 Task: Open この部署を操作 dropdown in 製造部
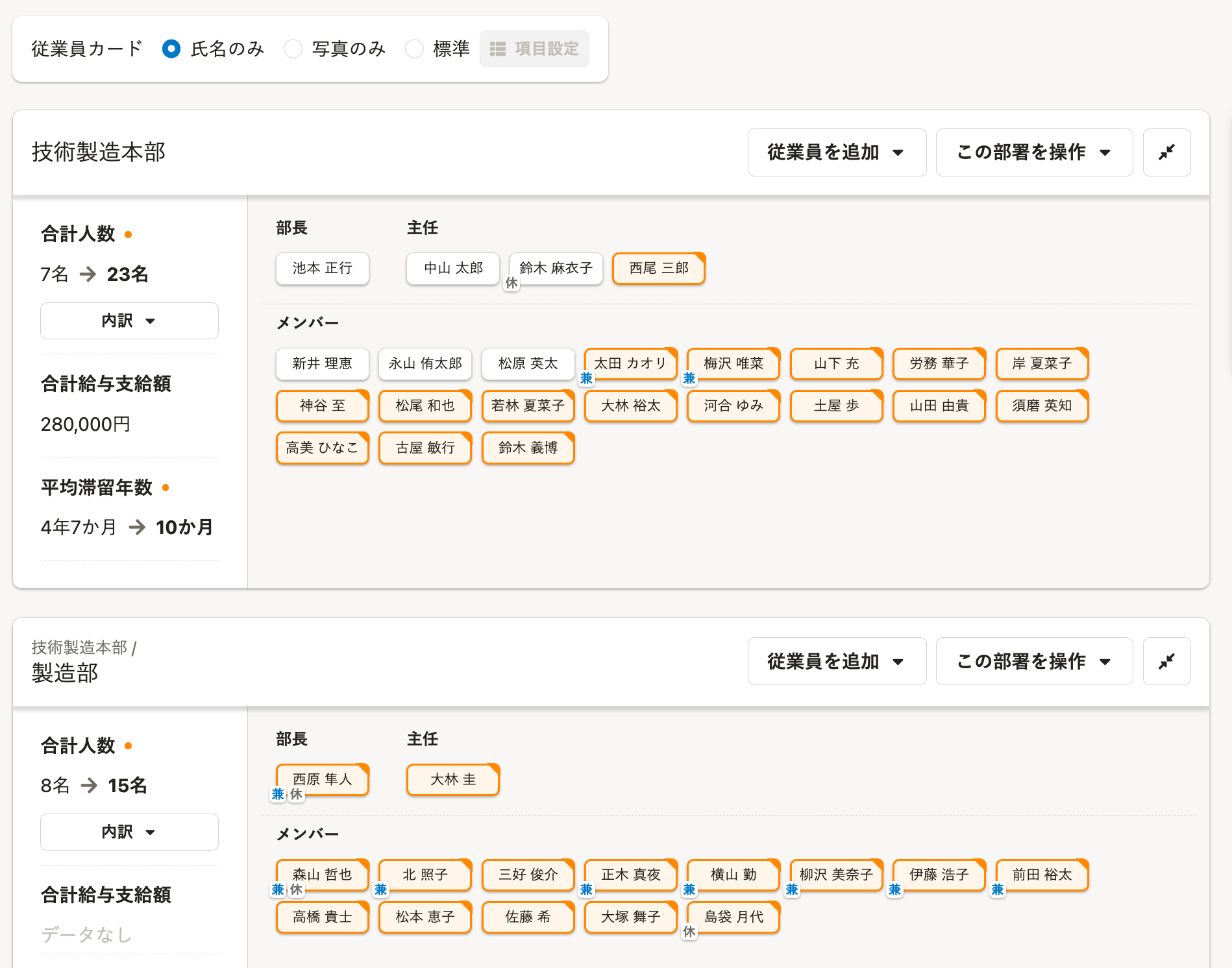(1034, 661)
